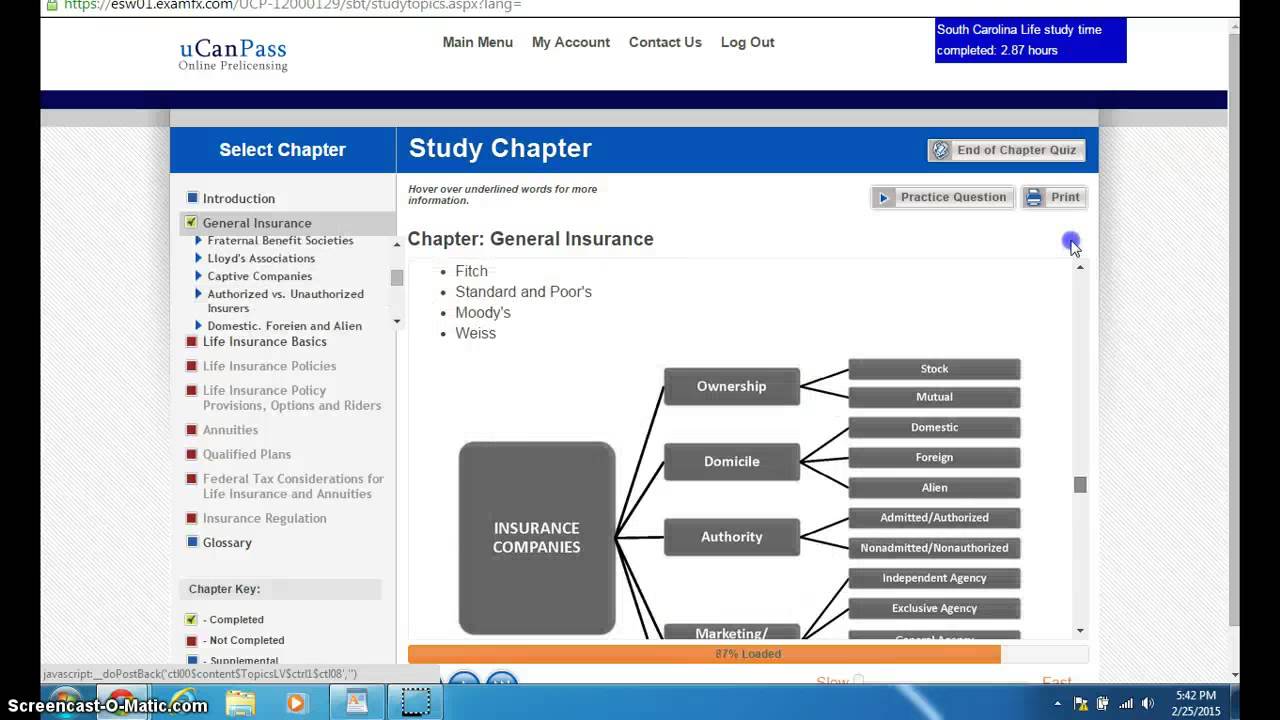Screen dimensions: 1280x720
Task: Click the Mutual box in diagram
Action: point(934,397)
